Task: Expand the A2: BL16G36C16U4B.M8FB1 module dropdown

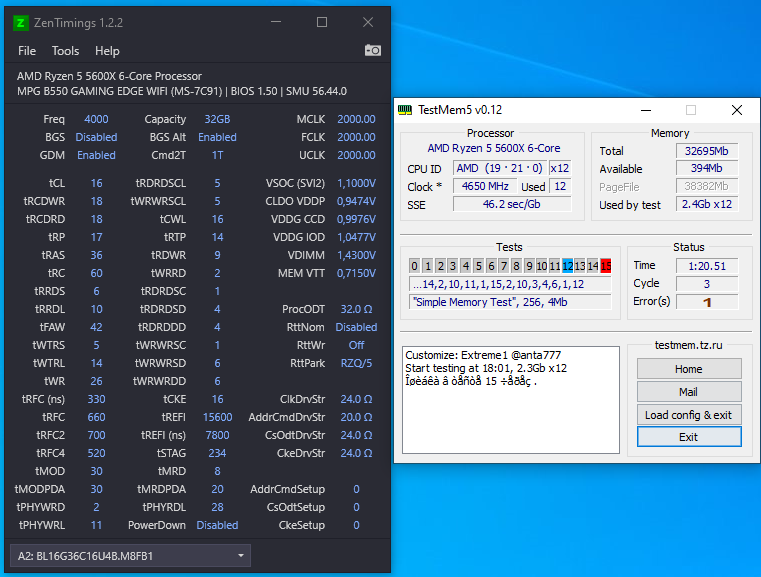Action: [130, 556]
